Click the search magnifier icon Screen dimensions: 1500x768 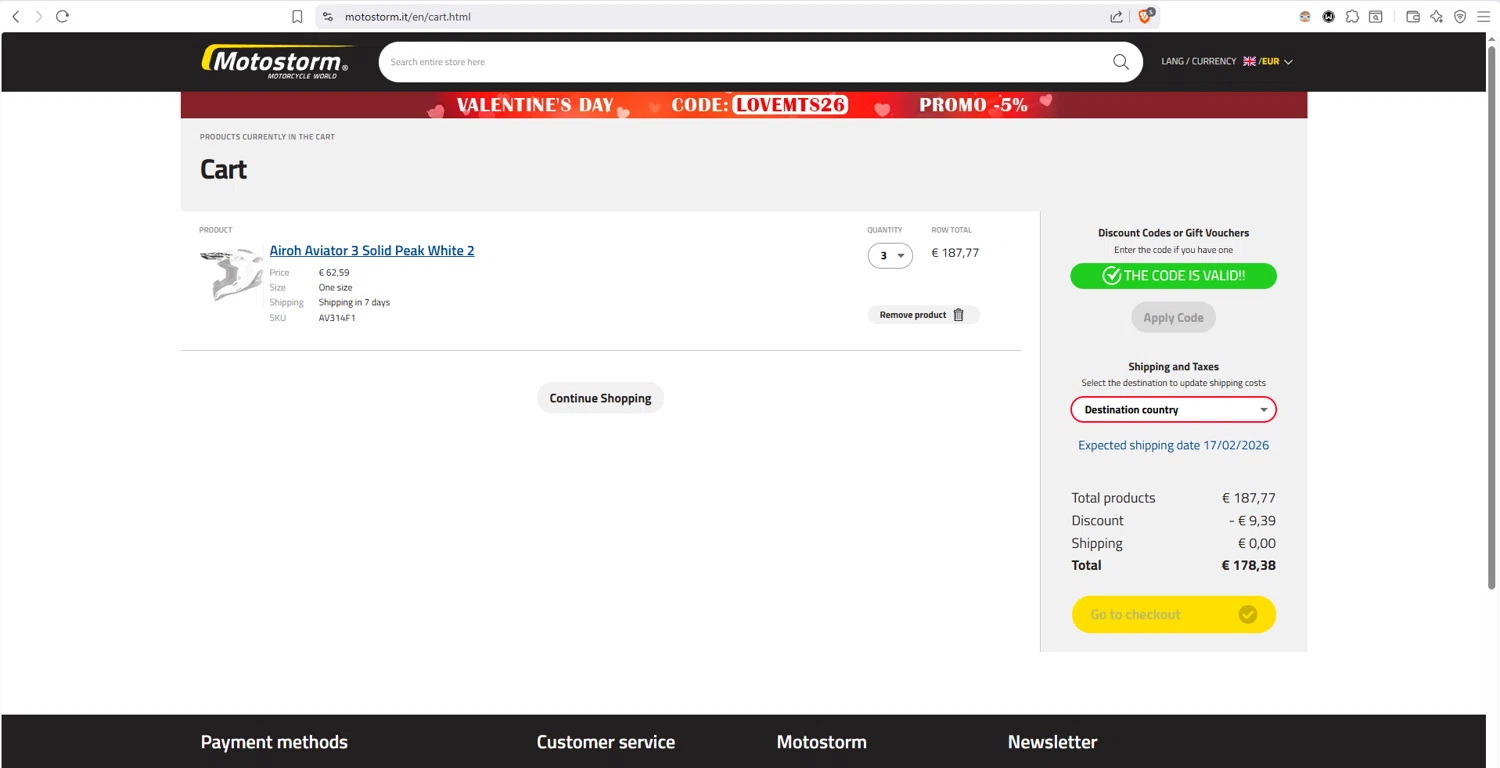(1121, 62)
